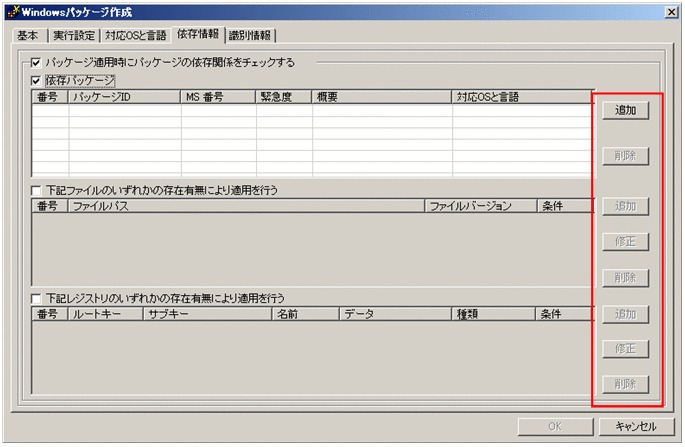This screenshot has width=685, height=447.
Task: Go to the 識別情報 tab
Action: pyautogui.click(x=250, y=35)
